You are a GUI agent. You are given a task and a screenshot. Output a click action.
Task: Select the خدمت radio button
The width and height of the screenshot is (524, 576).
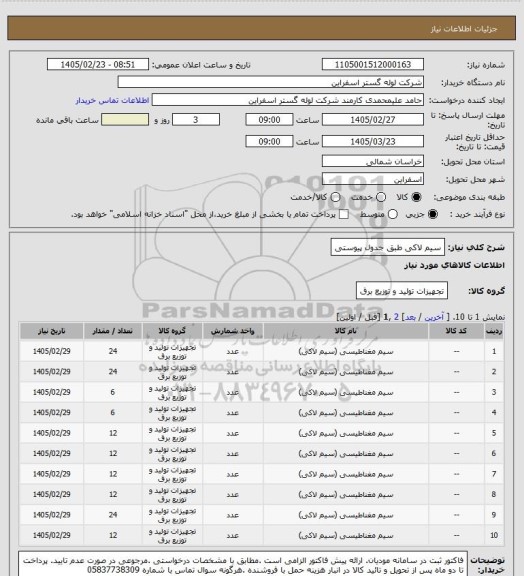(381, 197)
